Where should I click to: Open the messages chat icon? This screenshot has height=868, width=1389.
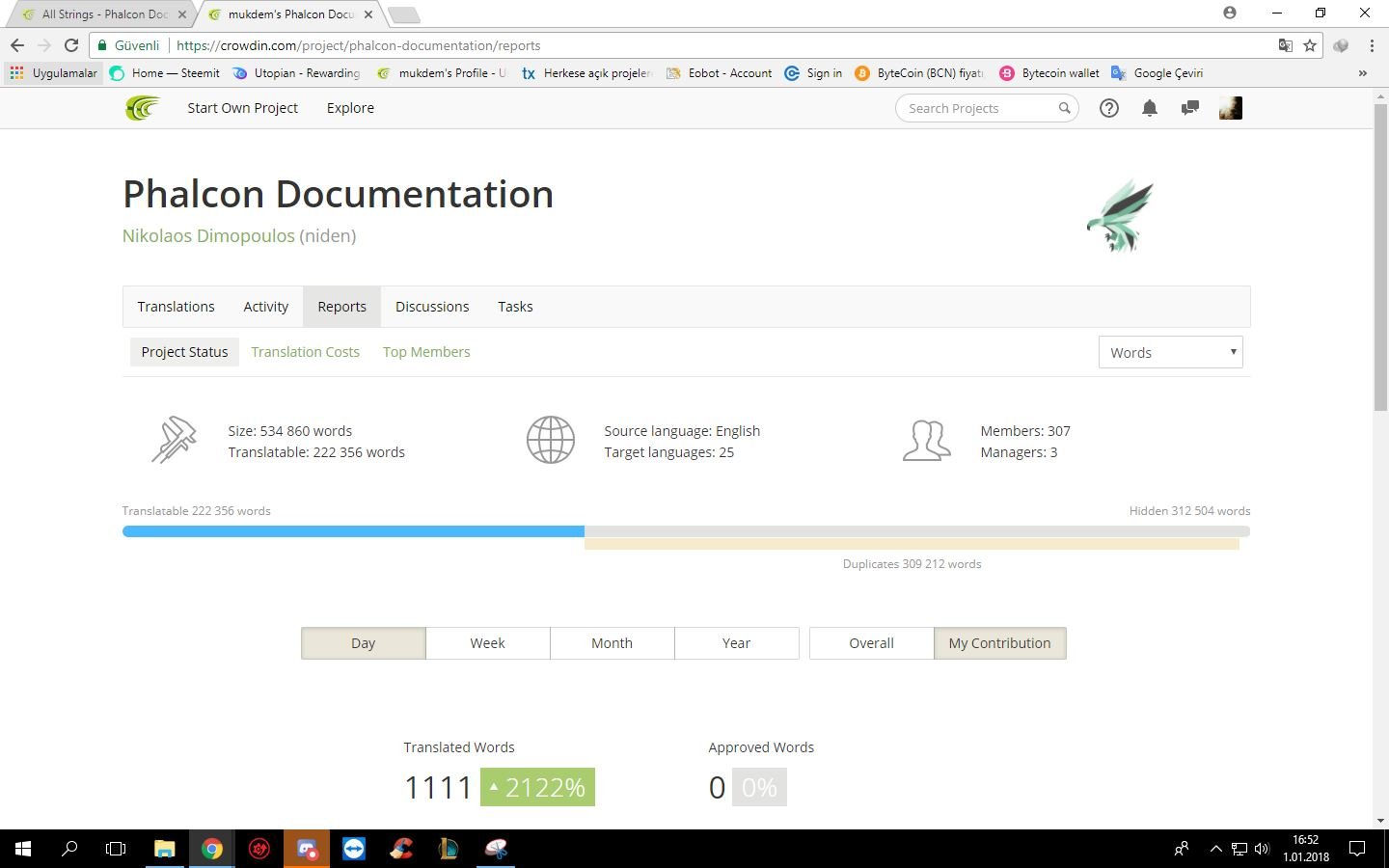pyautogui.click(x=1189, y=108)
